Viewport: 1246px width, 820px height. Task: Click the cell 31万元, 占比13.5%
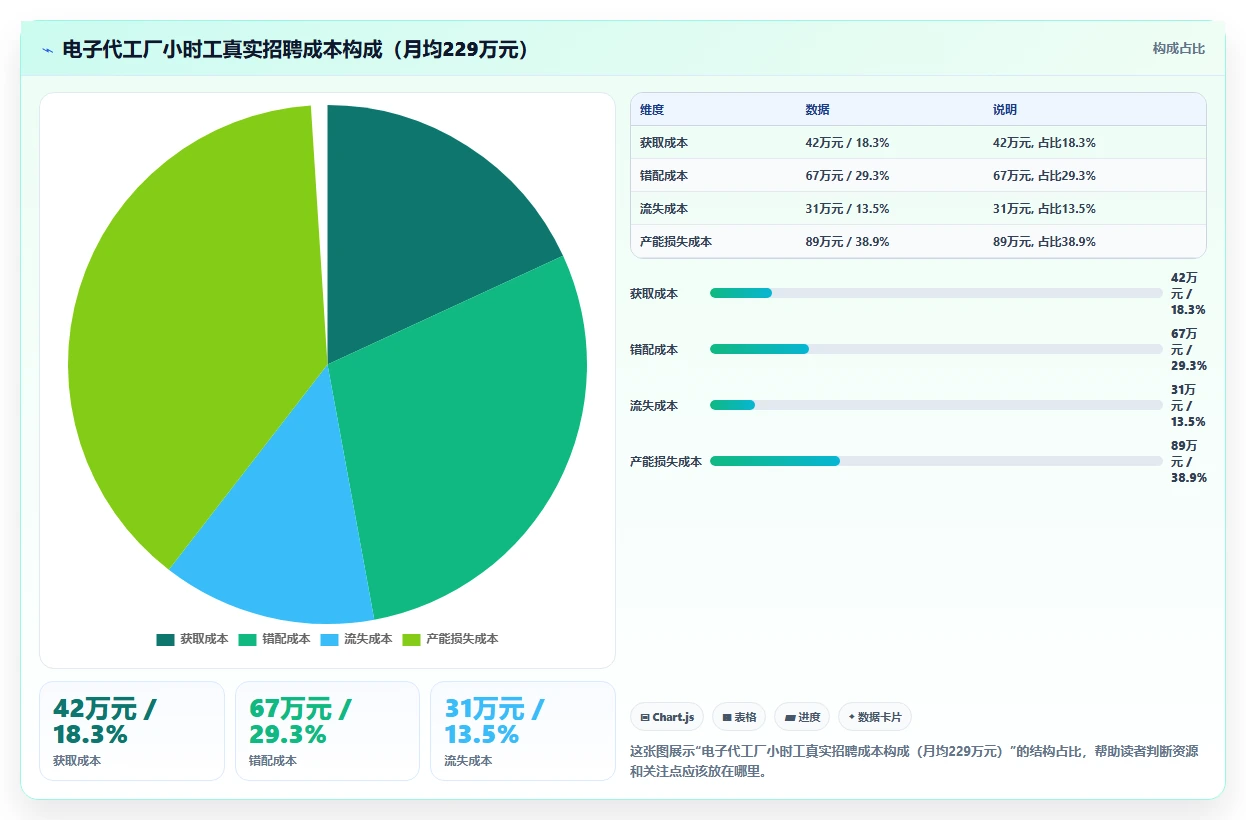click(1044, 209)
